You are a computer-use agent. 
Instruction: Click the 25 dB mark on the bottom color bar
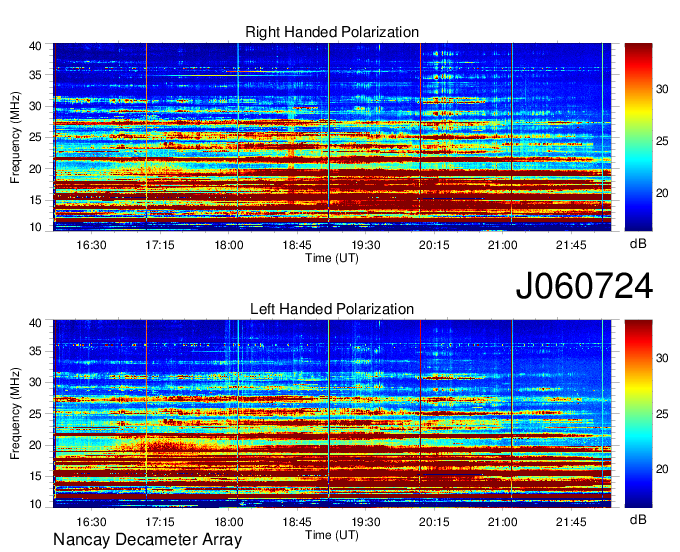click(x=662, y=414)
